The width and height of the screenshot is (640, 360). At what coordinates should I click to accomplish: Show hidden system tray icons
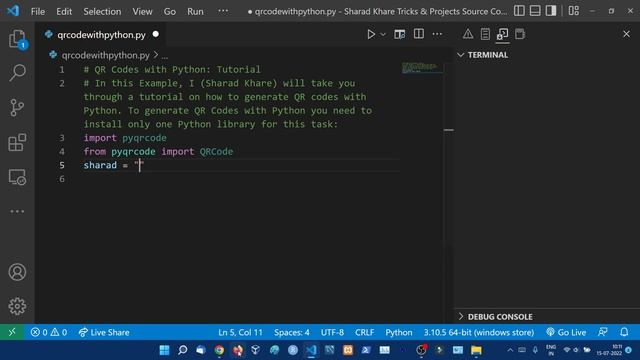(x=510, y=350)
